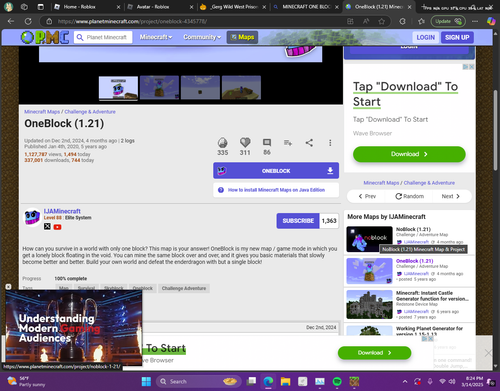Image resolution: width=500 pixels, height=391 pixels.
Task: Click the LOGIN button
Action: pyautogui.click(x=425, y=37)
